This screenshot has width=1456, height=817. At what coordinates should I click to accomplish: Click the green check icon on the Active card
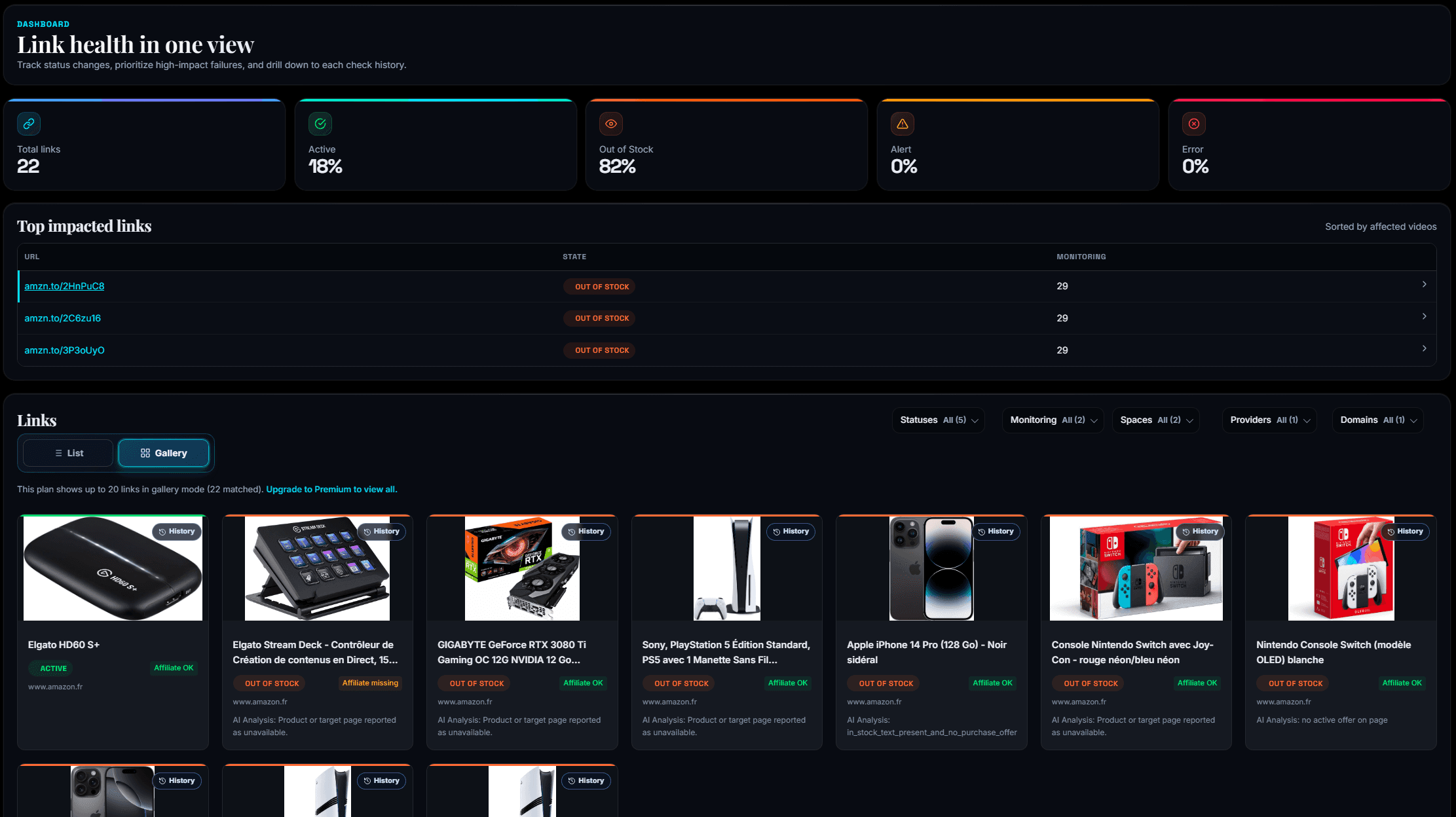point(320,123)
